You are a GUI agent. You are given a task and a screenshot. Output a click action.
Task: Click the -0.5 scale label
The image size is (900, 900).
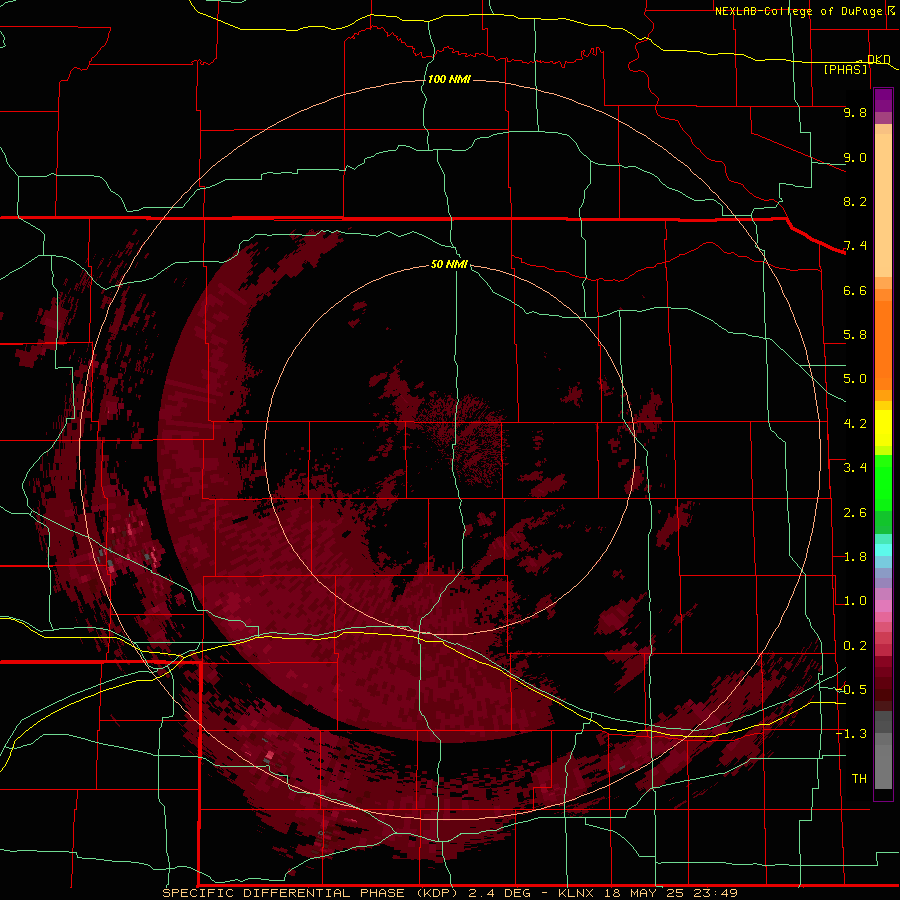click(x=851, y=690)
